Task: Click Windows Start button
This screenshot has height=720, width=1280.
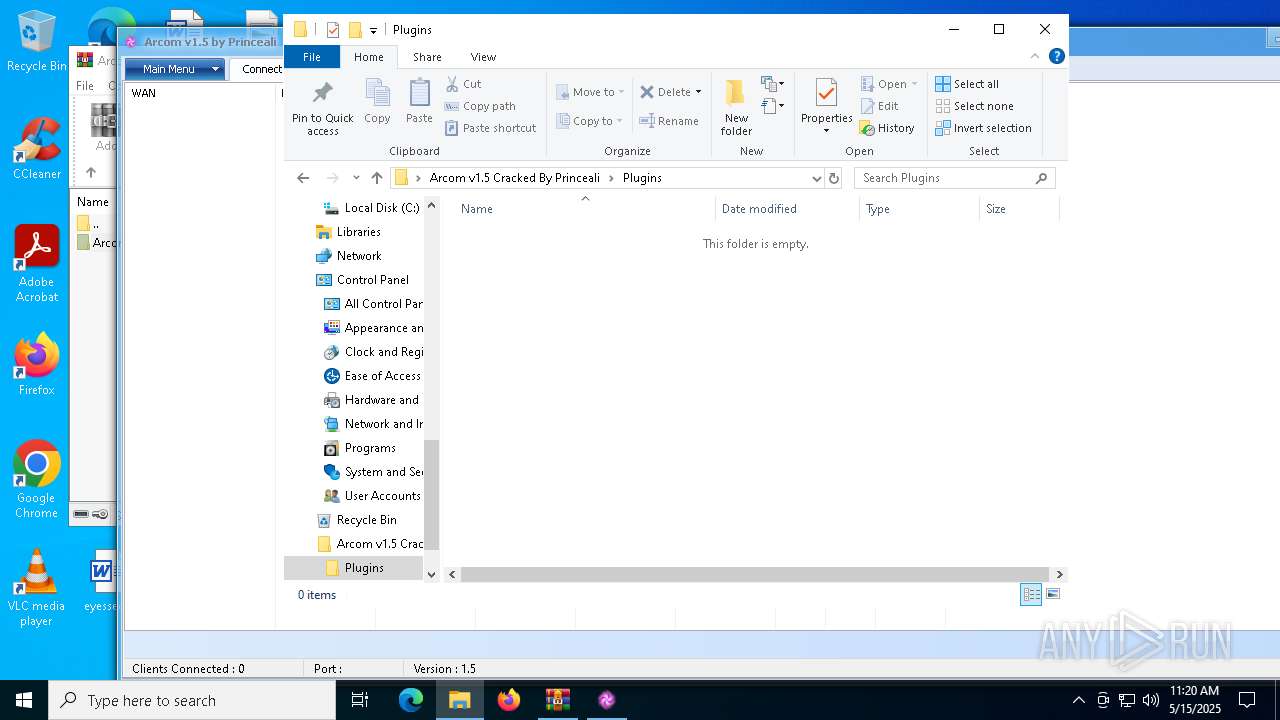Action: point(24,700)
